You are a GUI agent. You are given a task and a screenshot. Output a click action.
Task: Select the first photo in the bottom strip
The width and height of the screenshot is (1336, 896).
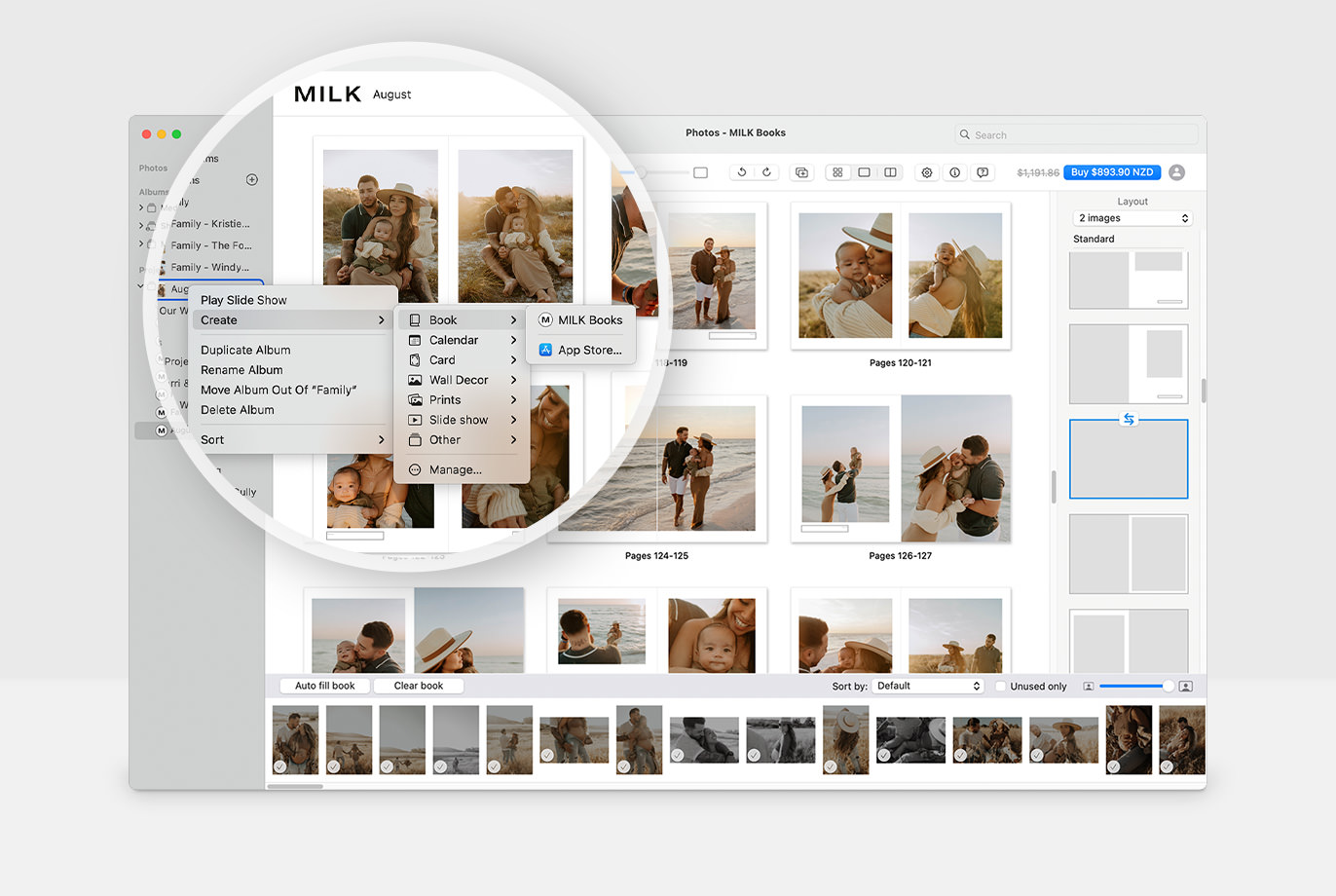295,740
